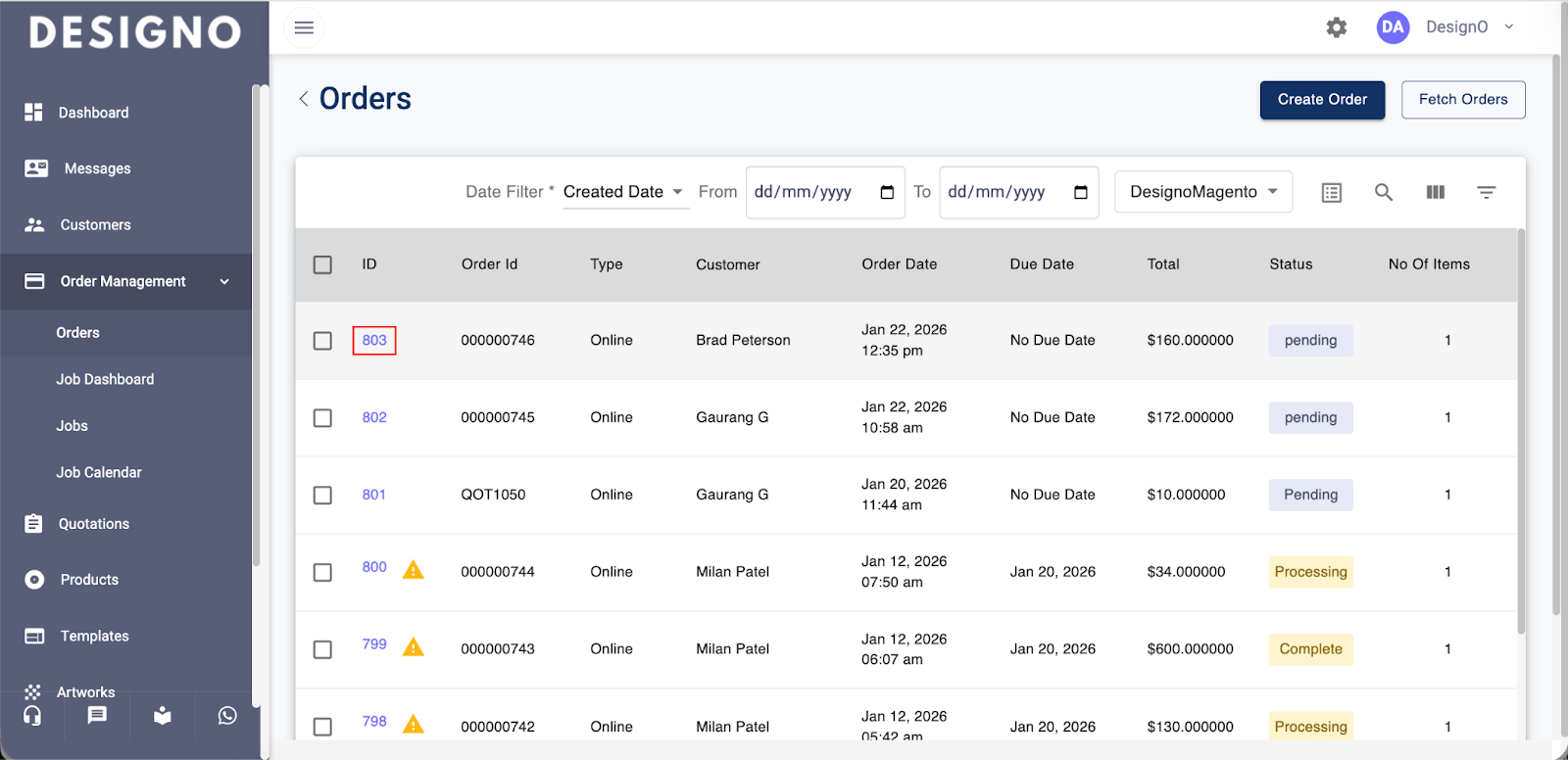
Task: Open WhatsApp icon in sidebar footer
Action: click(x=227, y=716)
